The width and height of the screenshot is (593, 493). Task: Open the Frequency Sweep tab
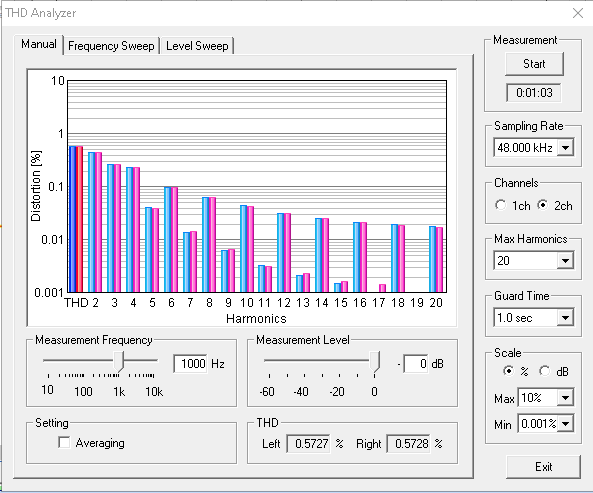click(x=111, y=46)
